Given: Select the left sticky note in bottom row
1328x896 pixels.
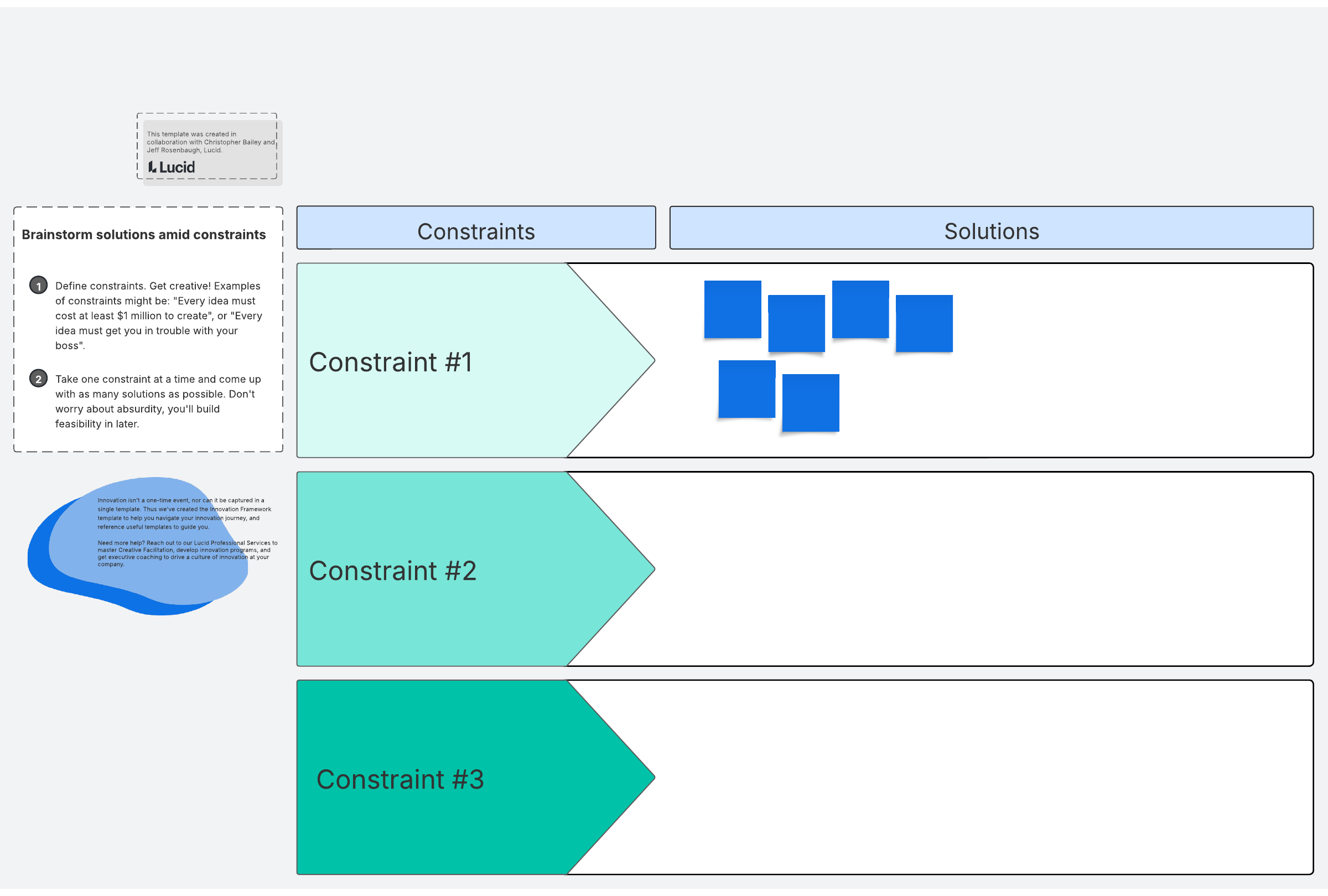Looking at the screenshot, I should pyautogui.click(x=746, y=389).
